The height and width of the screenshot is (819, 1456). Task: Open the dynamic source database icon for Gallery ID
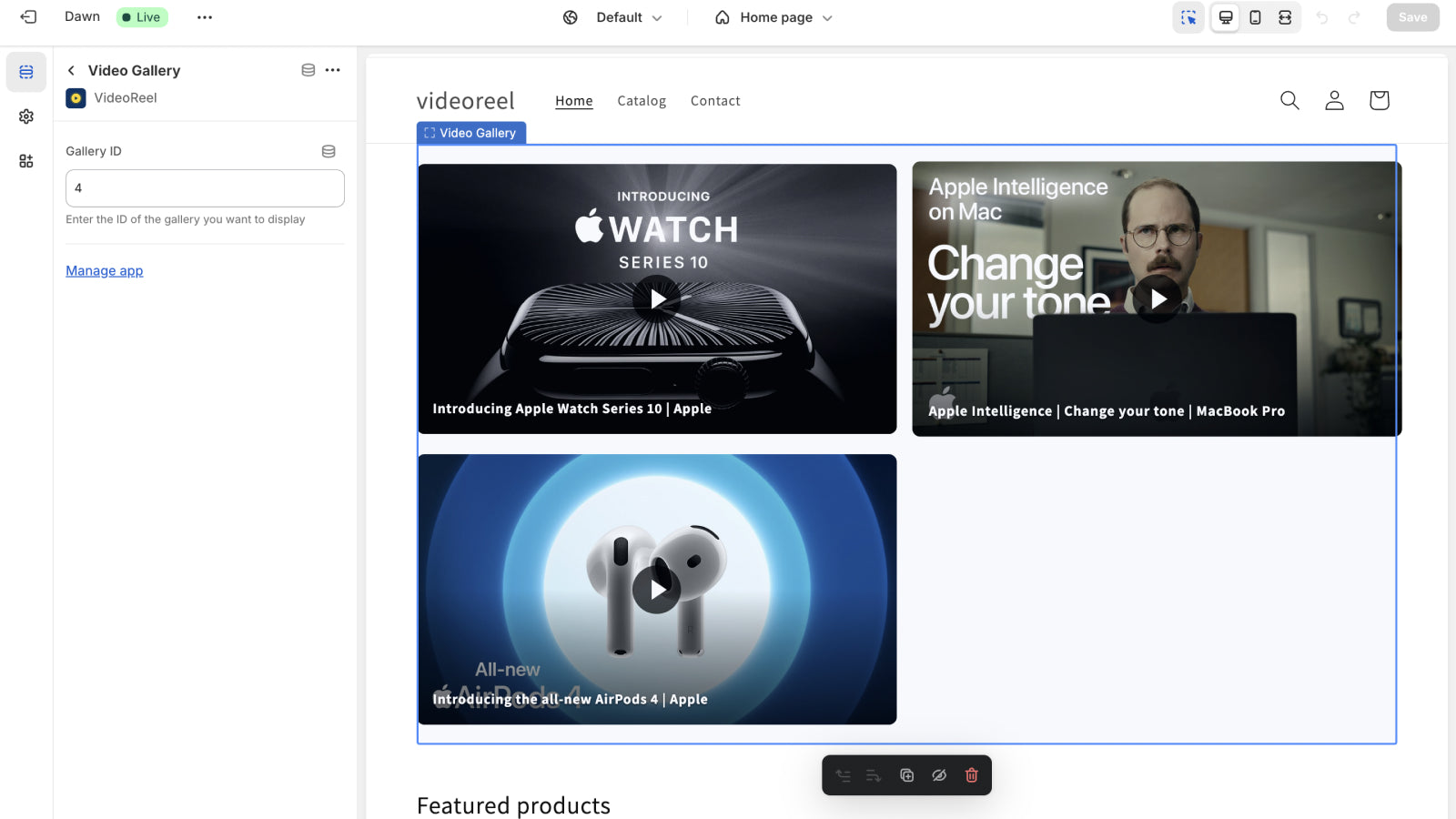tap(329, 151)
